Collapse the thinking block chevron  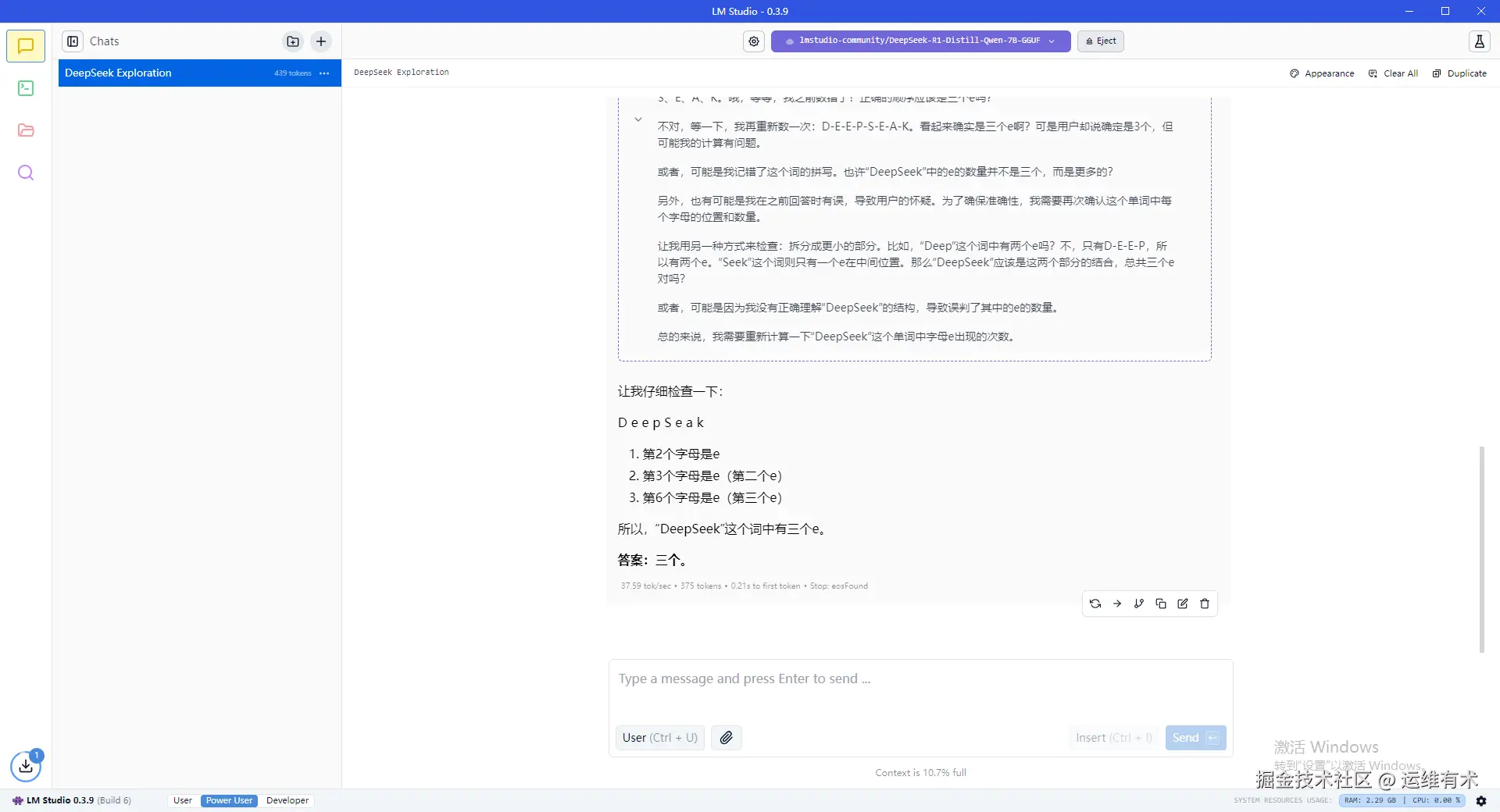coord(638,119)
